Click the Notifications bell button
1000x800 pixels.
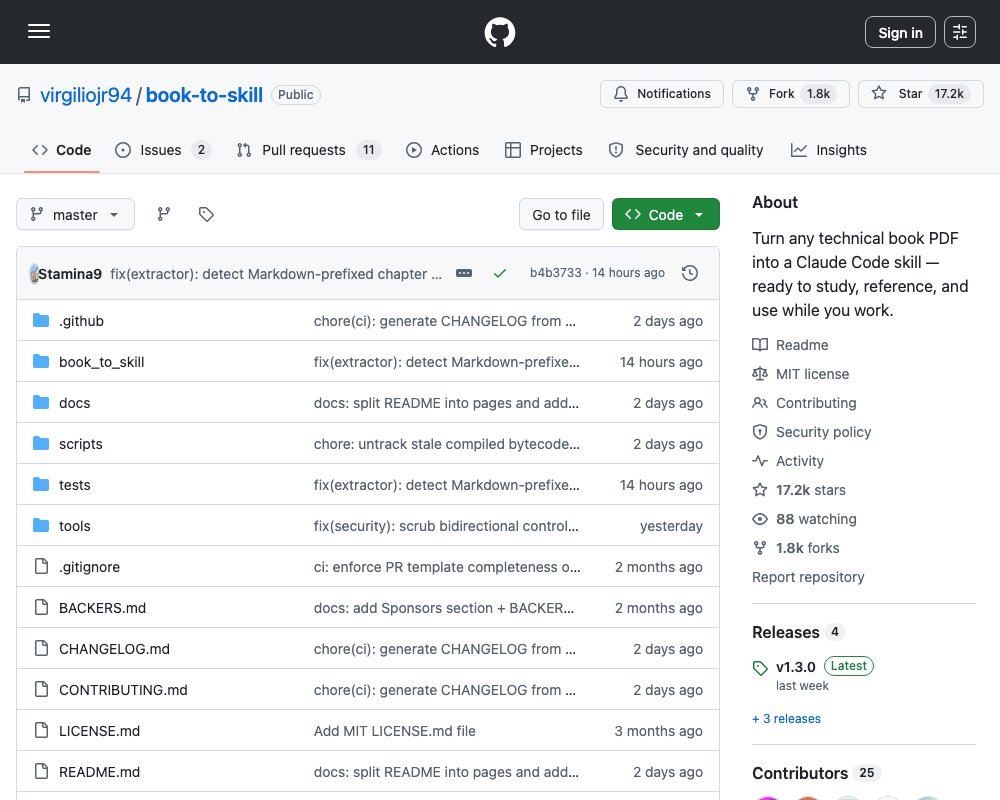(661, 94)
